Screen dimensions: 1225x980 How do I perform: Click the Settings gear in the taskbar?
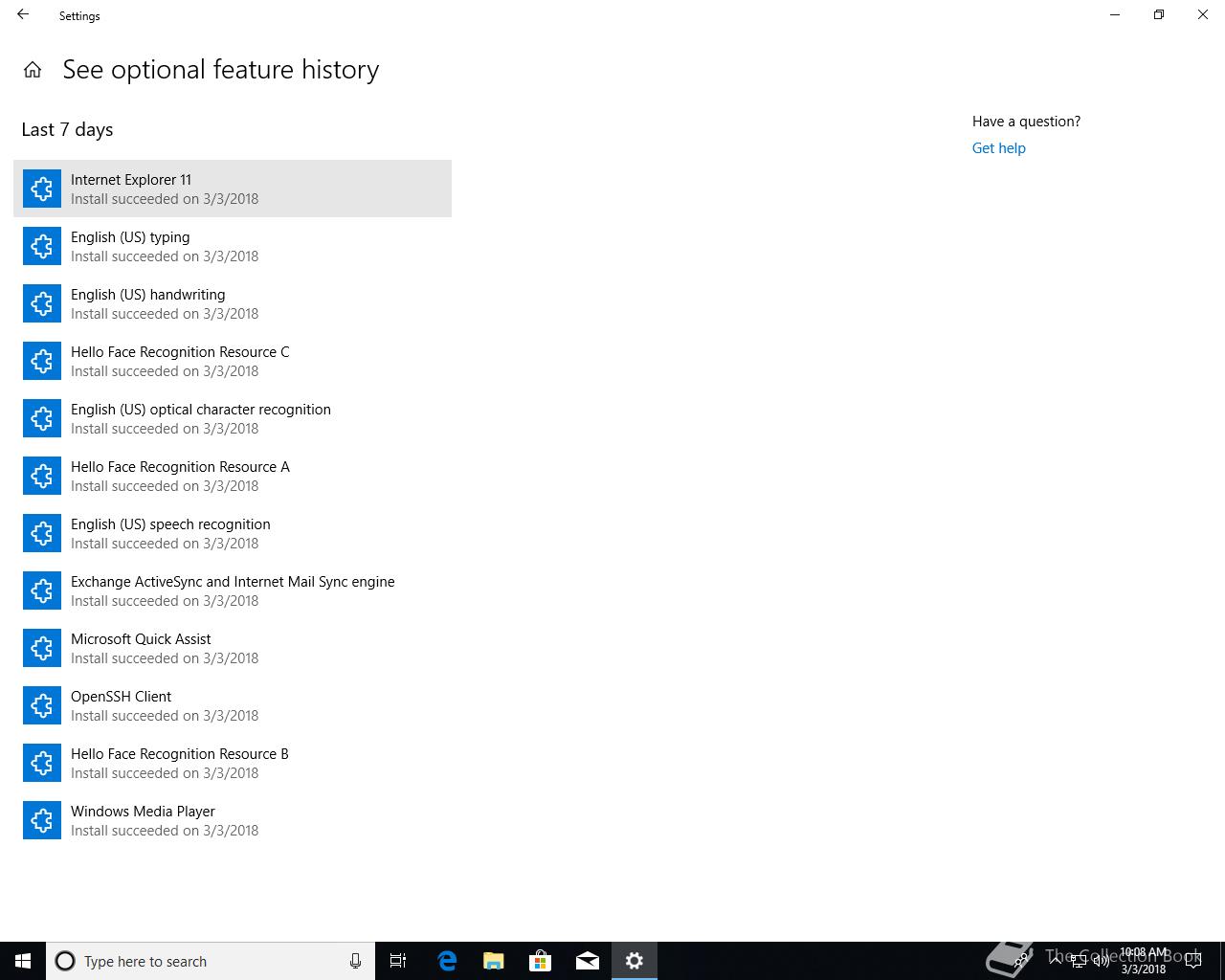[635, 961]
